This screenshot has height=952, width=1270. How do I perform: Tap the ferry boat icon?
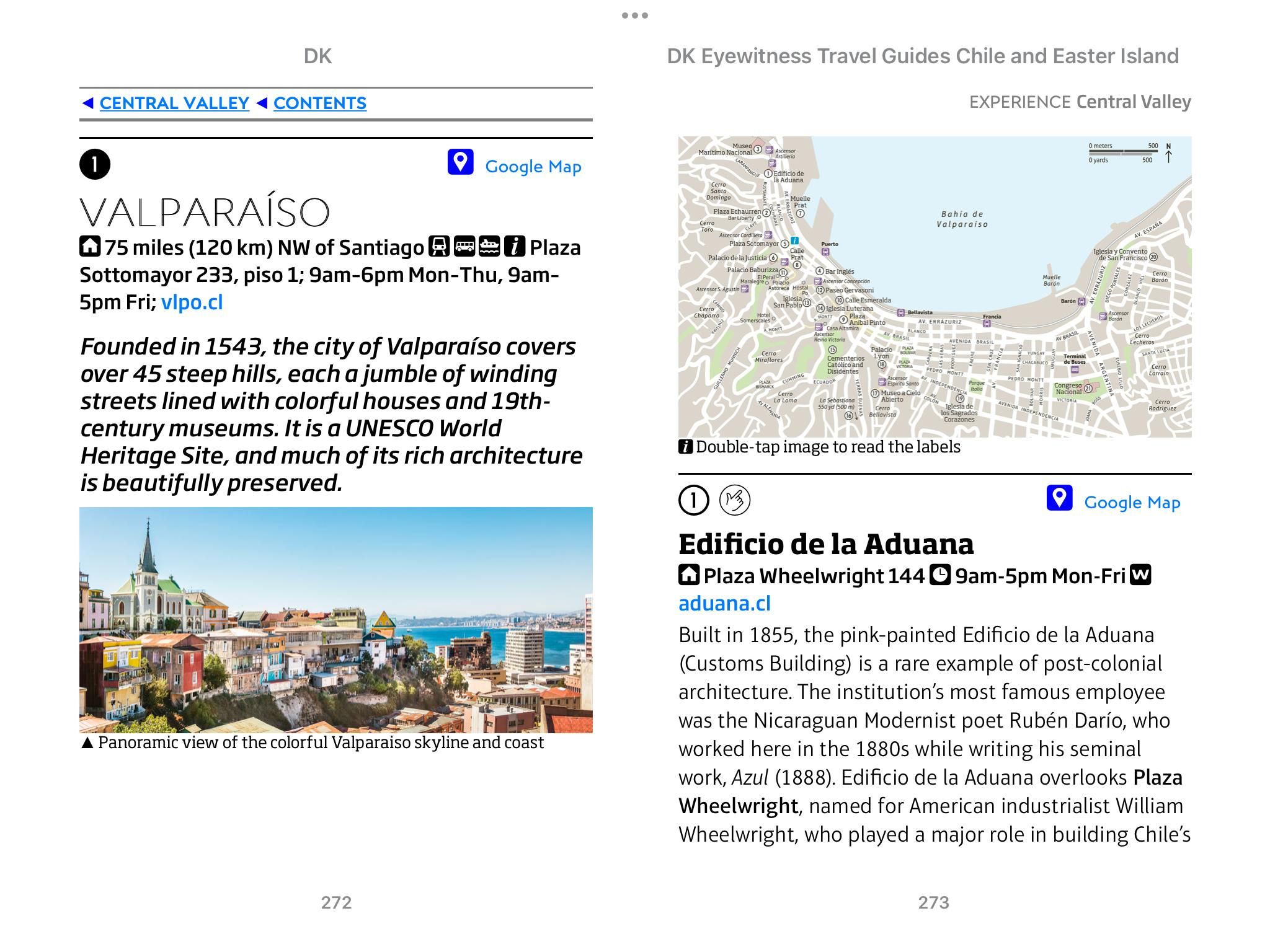pos(489,247)
